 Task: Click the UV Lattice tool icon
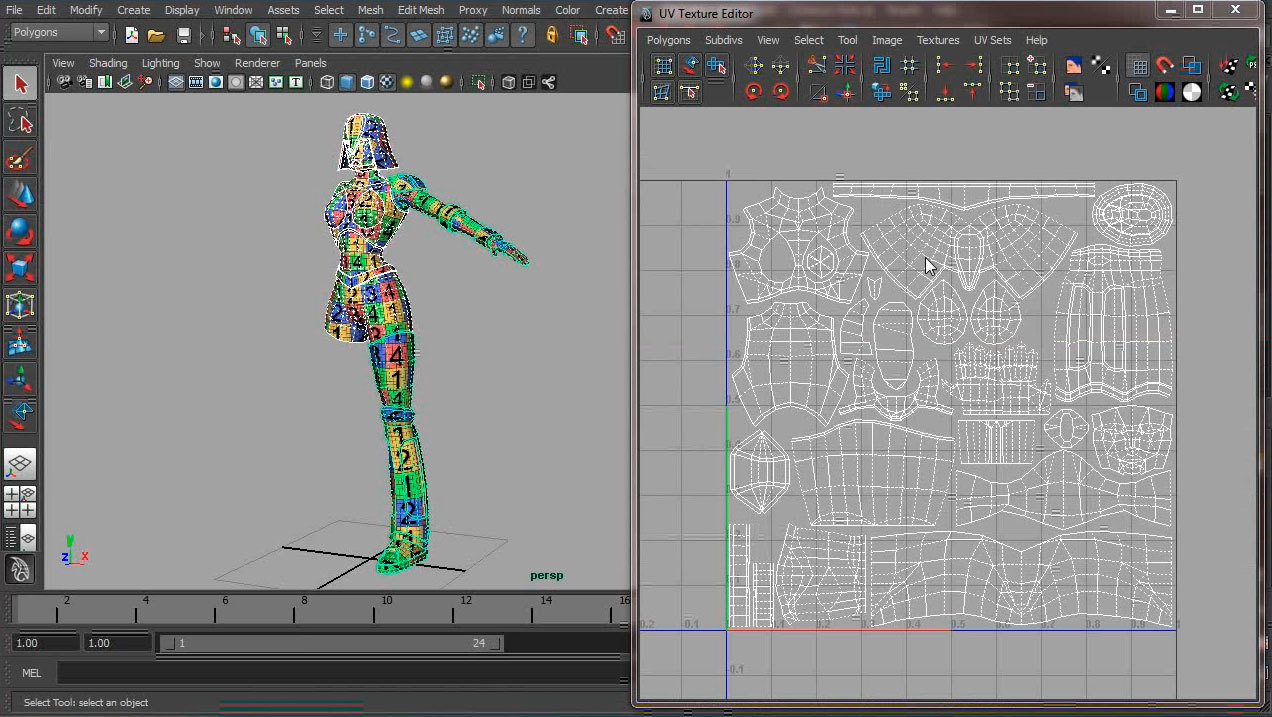coord(663,66)
